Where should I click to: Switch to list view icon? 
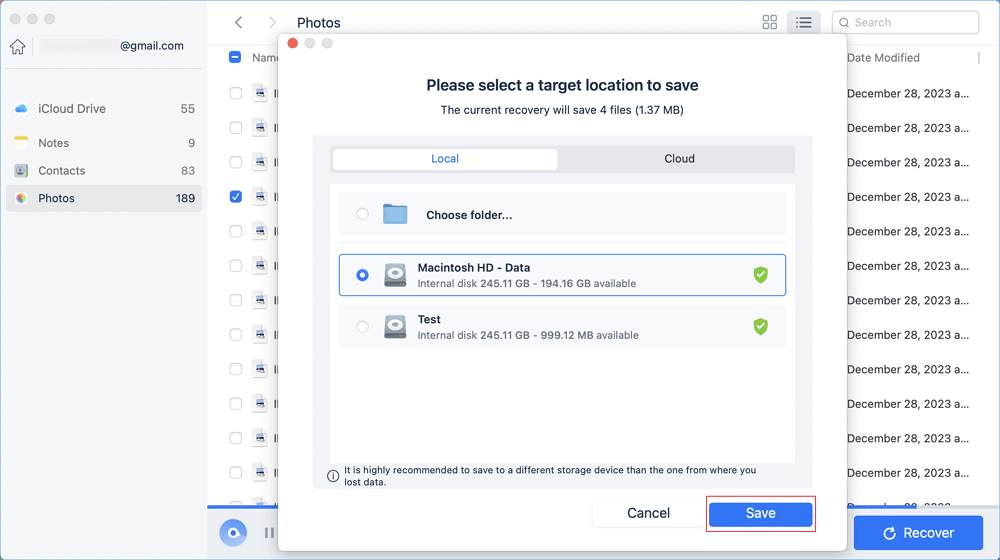(x=803, y=22)
